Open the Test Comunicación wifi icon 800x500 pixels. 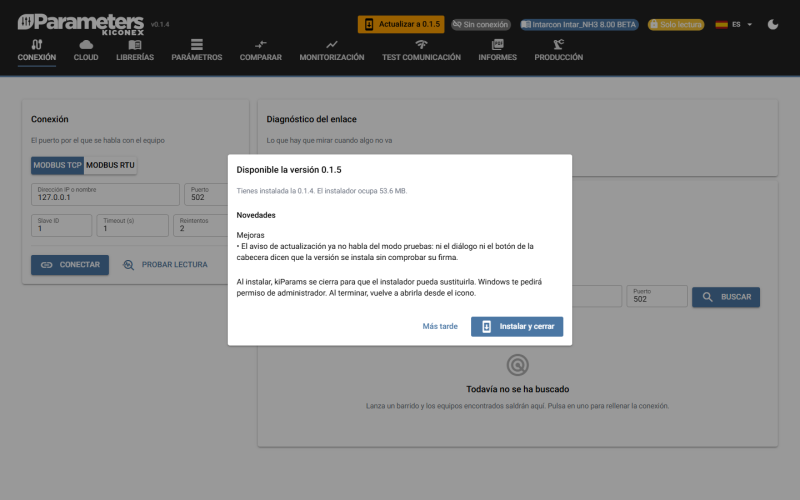[421, 44]
